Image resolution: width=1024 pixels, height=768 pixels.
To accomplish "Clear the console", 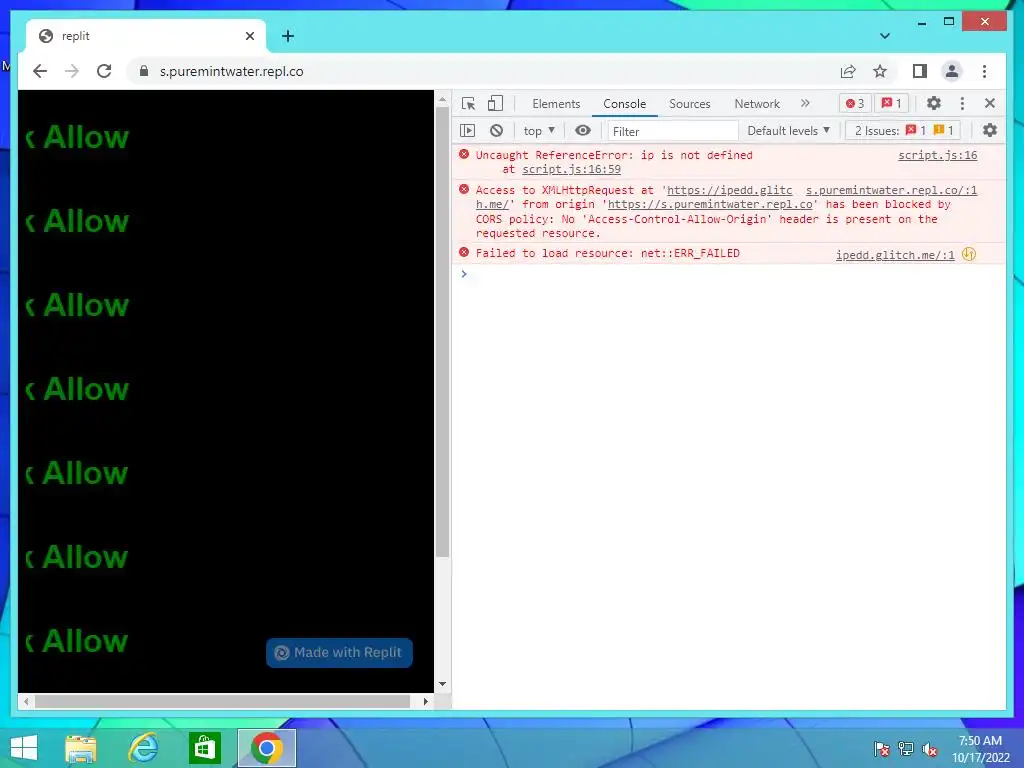I will [496, 131].
